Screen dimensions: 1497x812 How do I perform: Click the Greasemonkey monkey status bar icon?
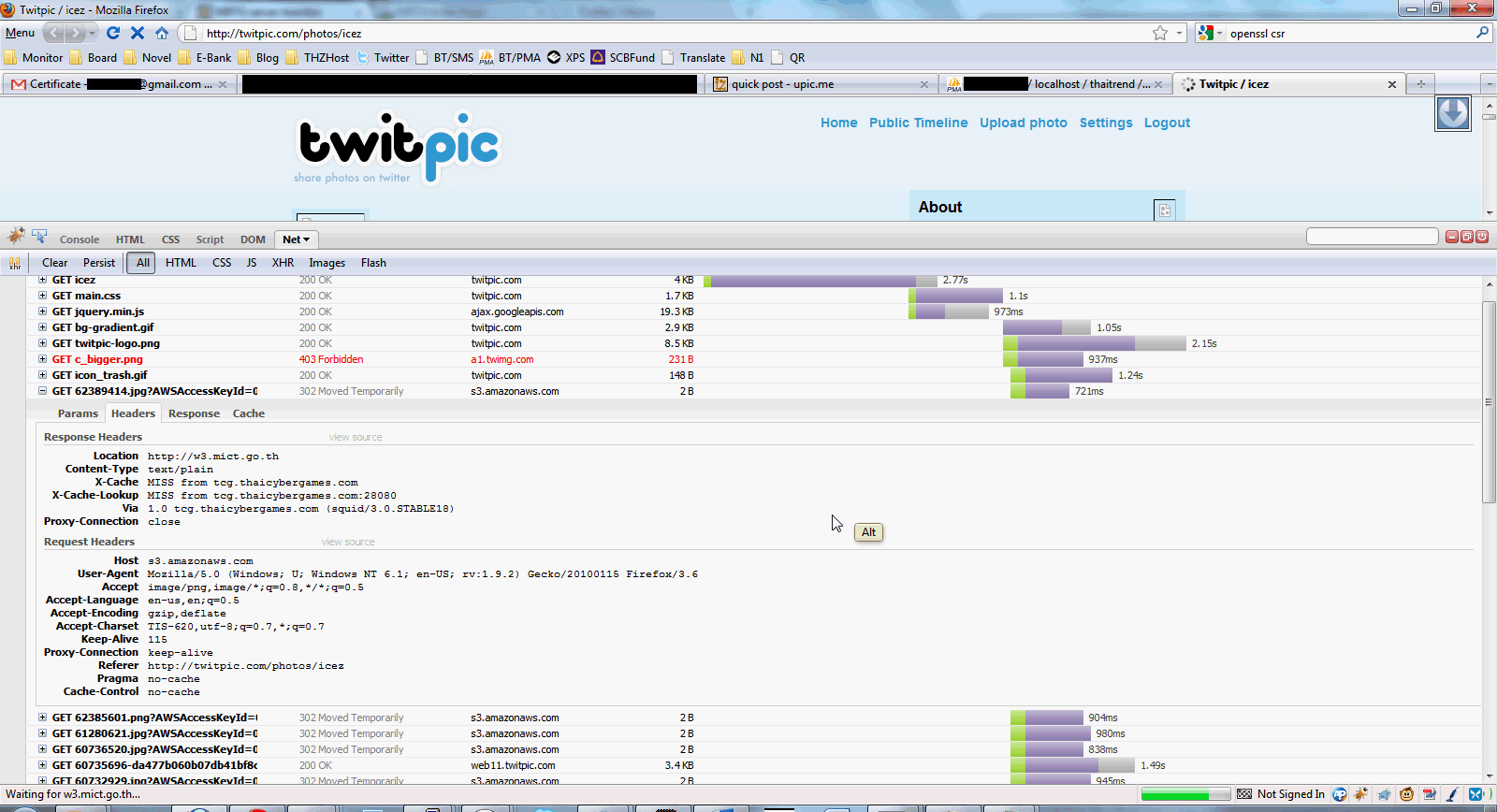point(1407,794)
